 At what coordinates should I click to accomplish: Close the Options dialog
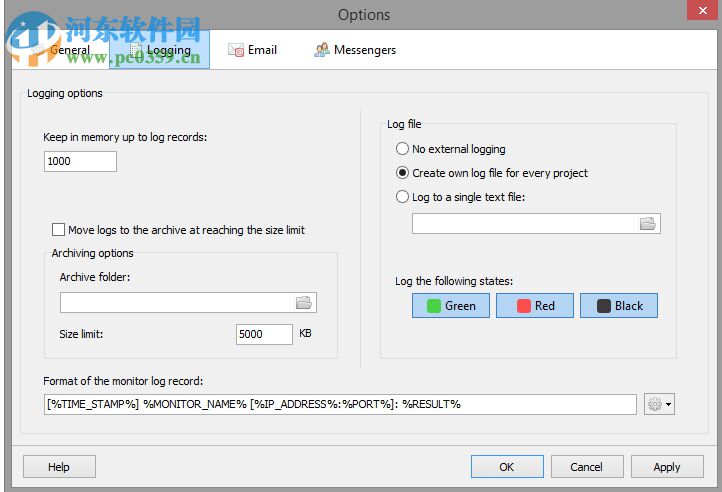coord(702,10)
